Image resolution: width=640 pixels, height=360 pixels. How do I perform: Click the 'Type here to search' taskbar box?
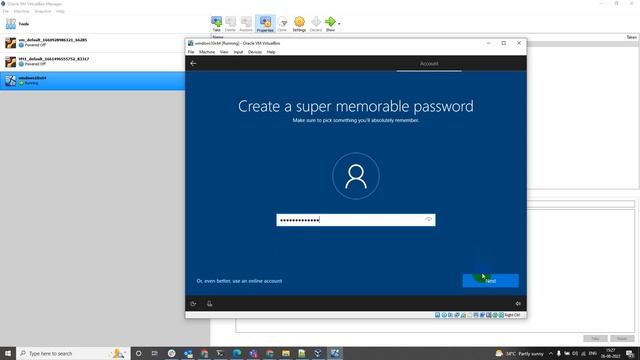point(73,353)
